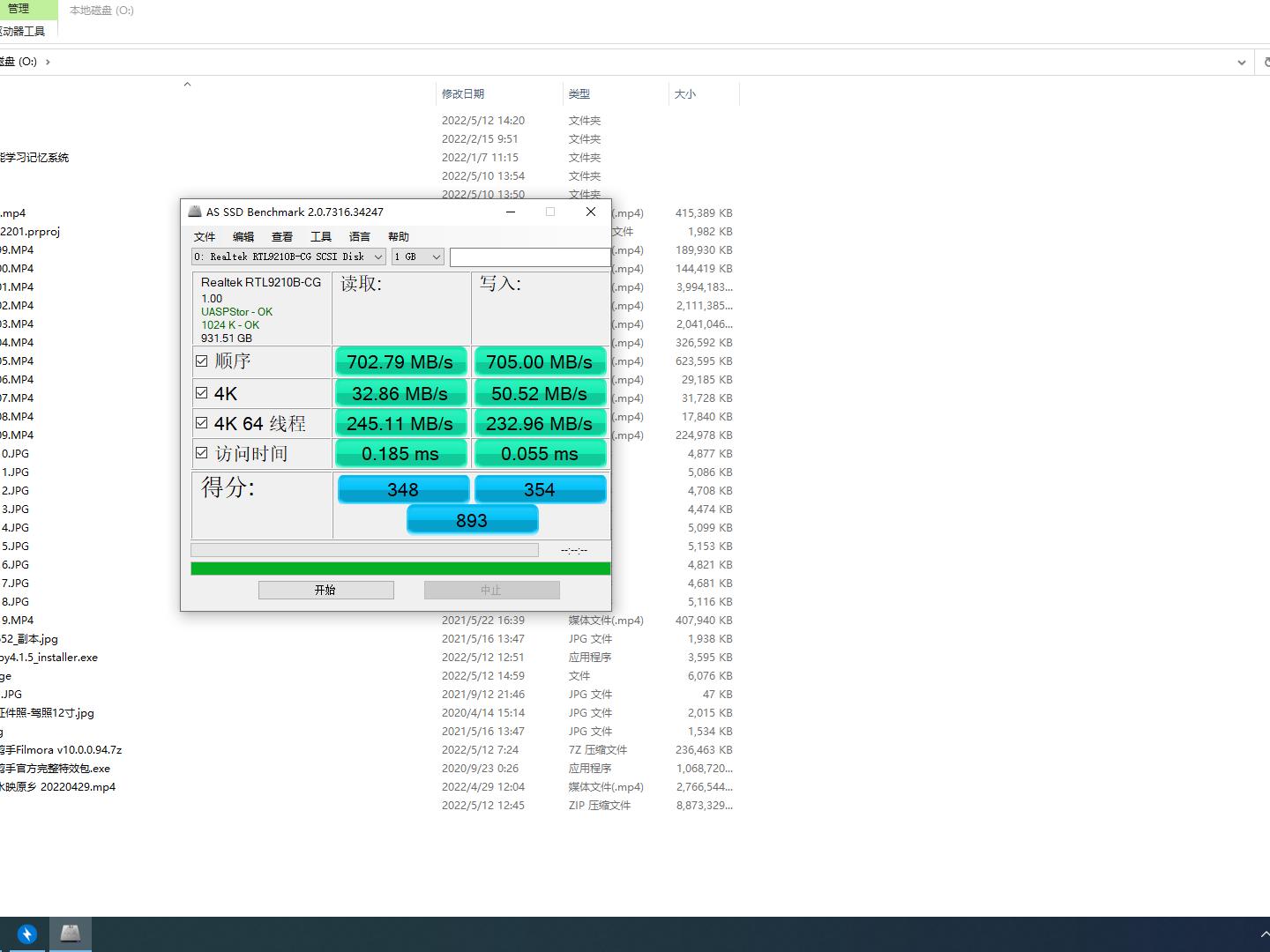The image size is (1270, 952).
Task: Click the green benchmark progress bar
Action: coord(400,569)
